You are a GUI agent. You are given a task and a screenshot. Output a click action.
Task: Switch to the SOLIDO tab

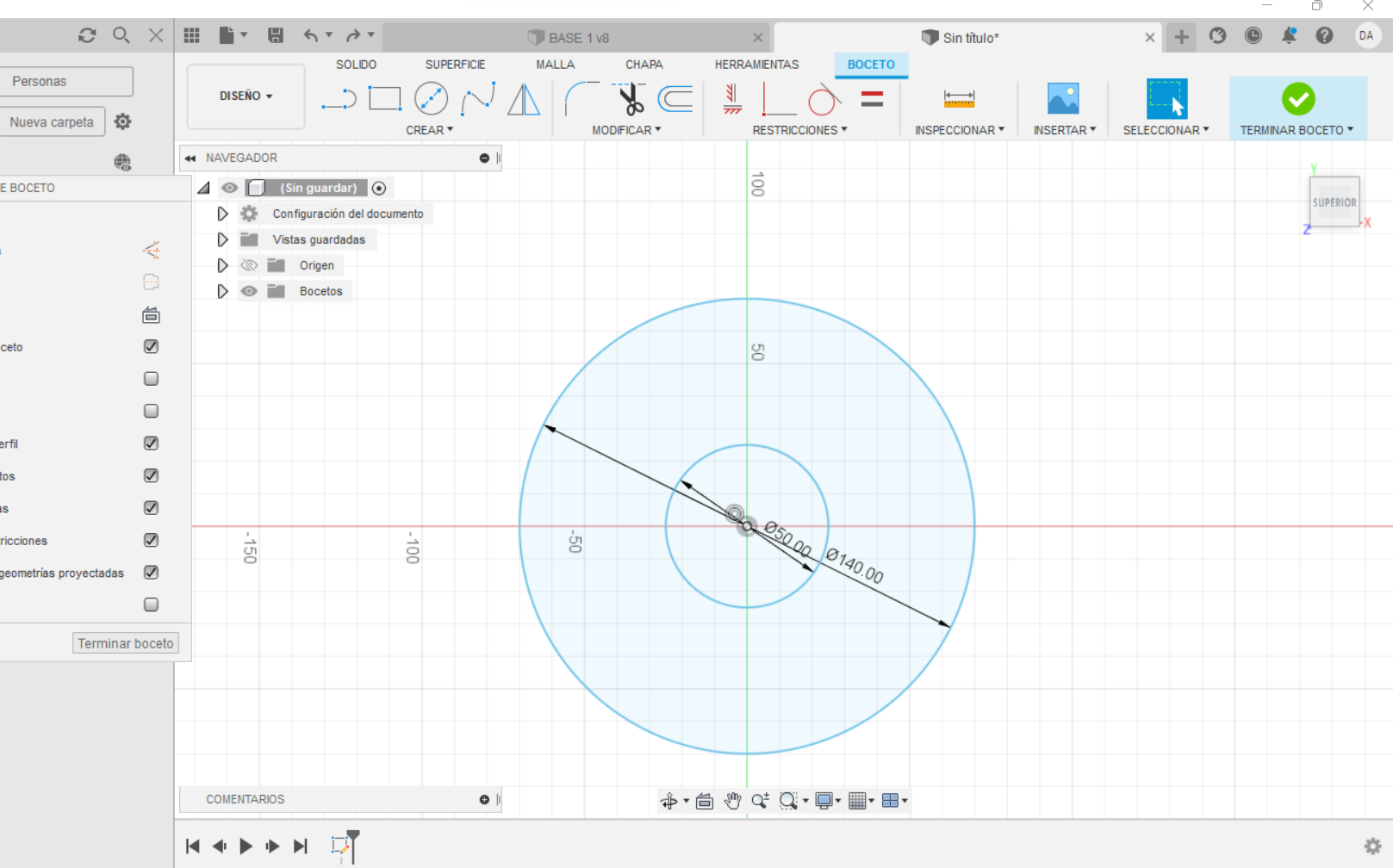(x=356, y=65)
